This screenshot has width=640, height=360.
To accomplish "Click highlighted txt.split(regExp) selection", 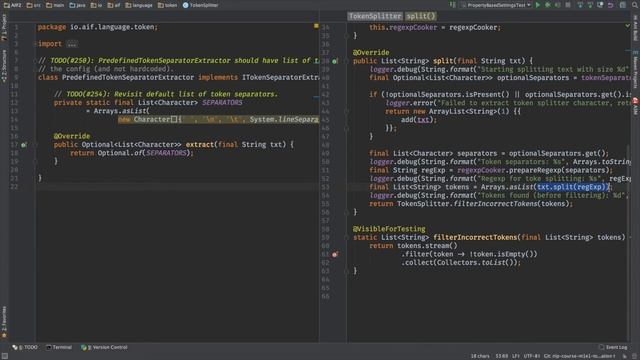I will click(573, 187).
